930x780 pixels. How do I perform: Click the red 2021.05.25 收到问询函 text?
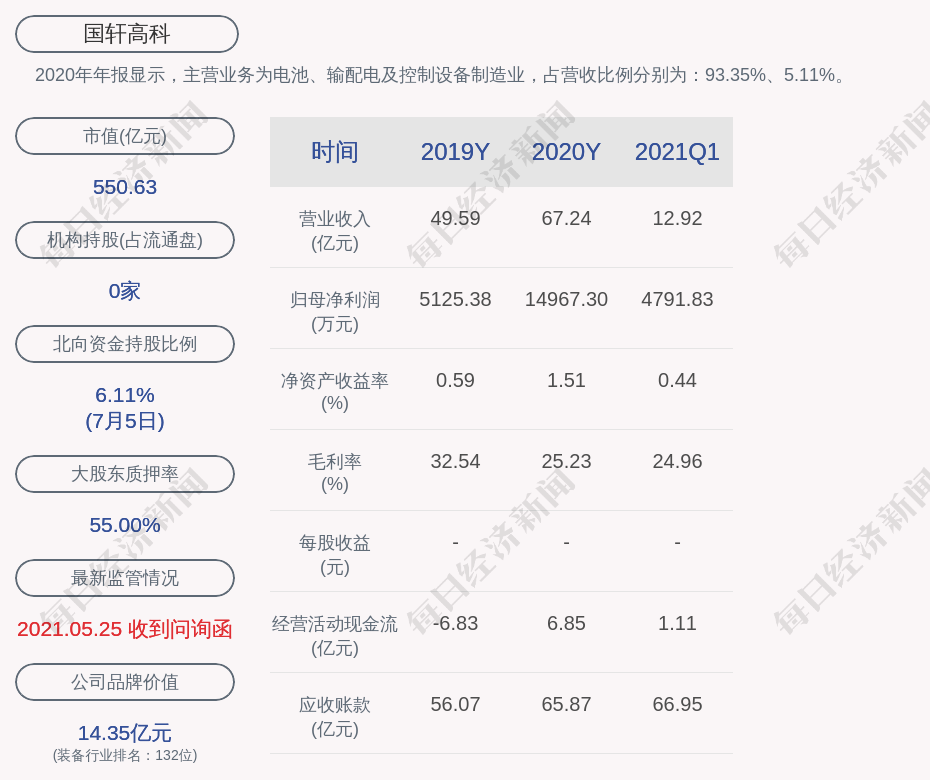coord(125,629)
